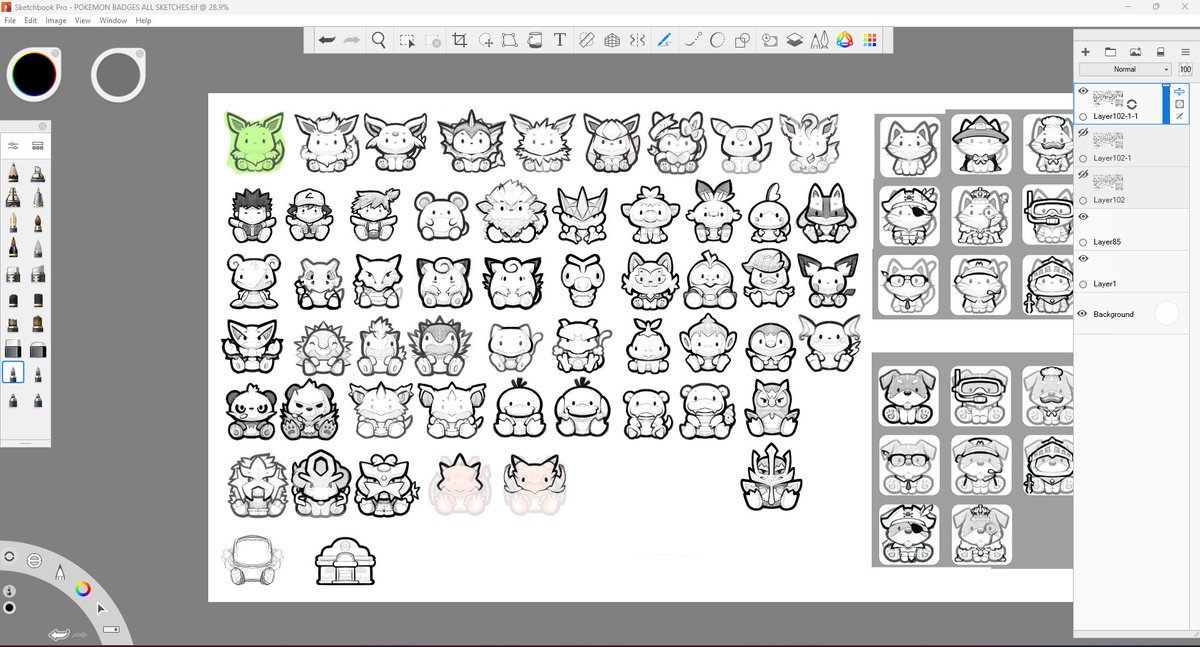This screenshot has height=647, width=1200.
Task: Add a new layer group folder
Action: [1110, 52]
